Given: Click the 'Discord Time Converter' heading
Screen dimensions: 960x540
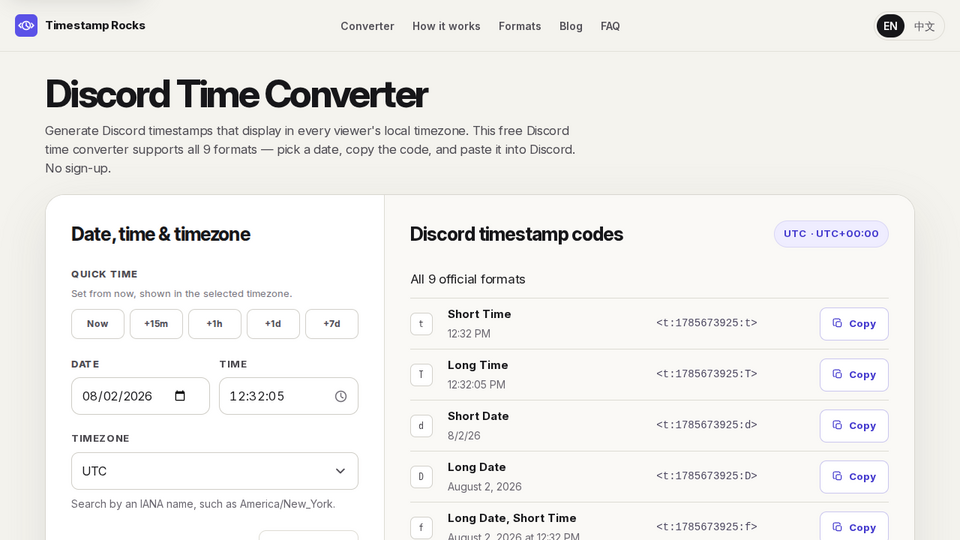Looking at the screenshot, I should pyautogui.click(x=236, y=94).
